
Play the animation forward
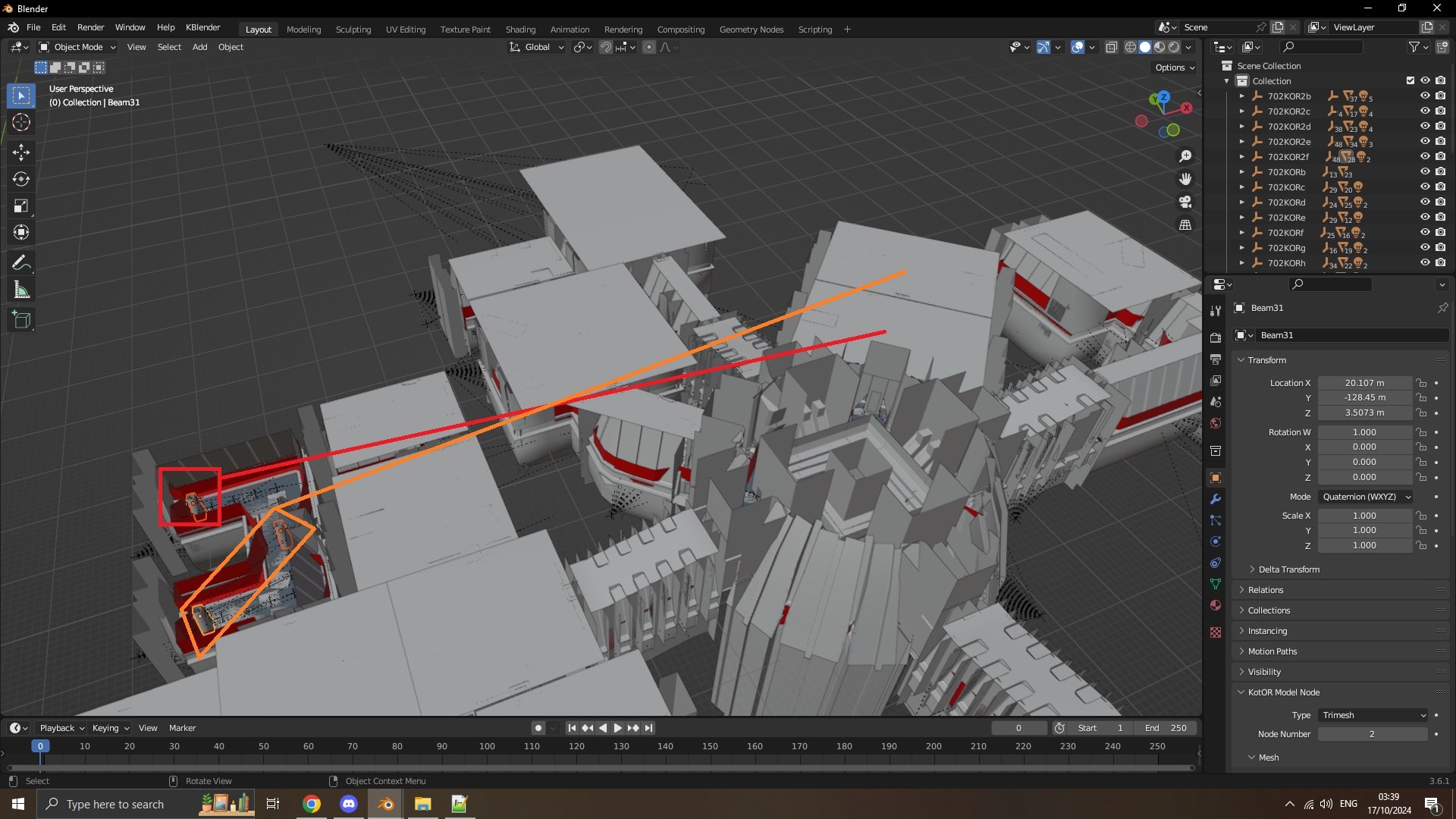click(617, 728)
